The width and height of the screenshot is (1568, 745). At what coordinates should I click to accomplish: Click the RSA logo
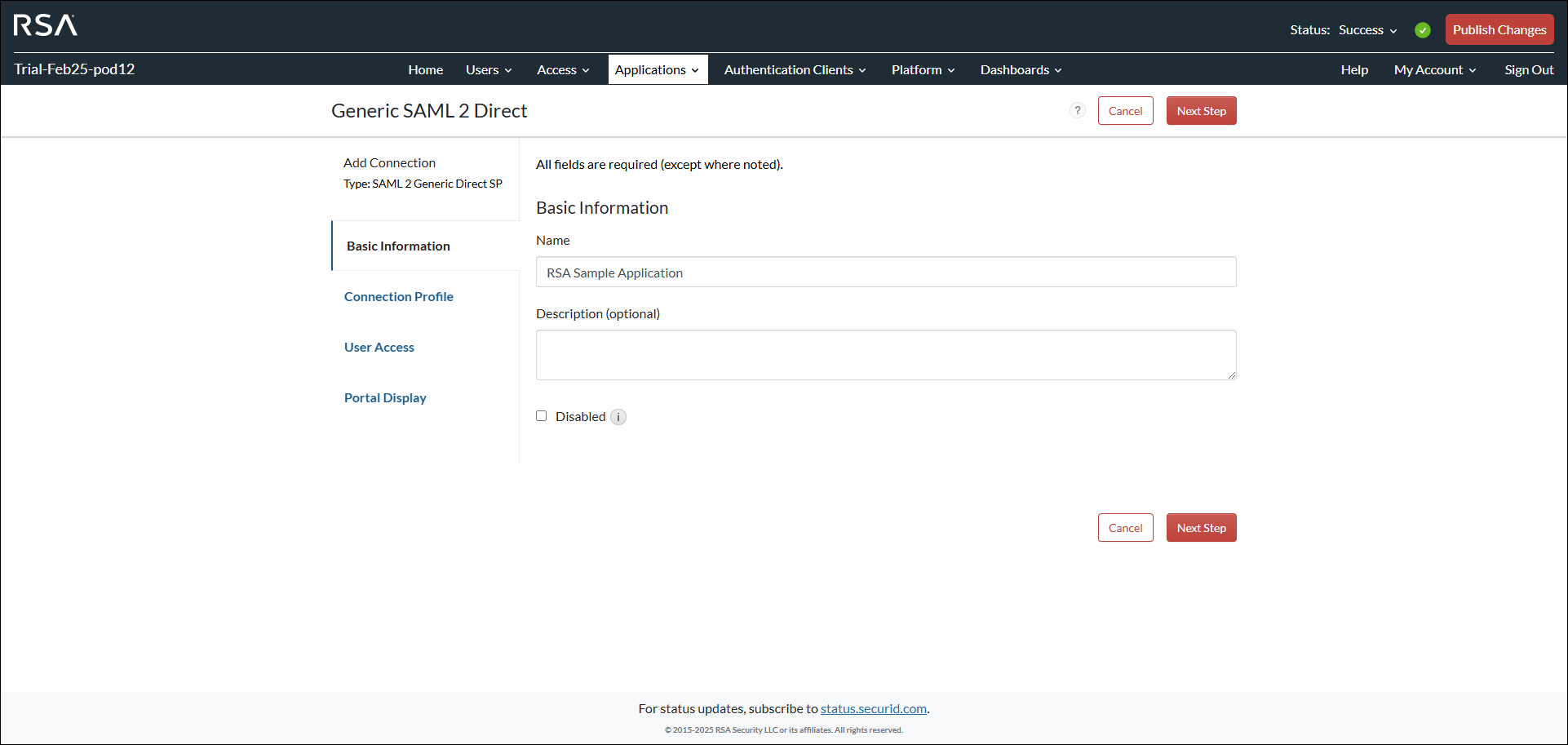45,25
